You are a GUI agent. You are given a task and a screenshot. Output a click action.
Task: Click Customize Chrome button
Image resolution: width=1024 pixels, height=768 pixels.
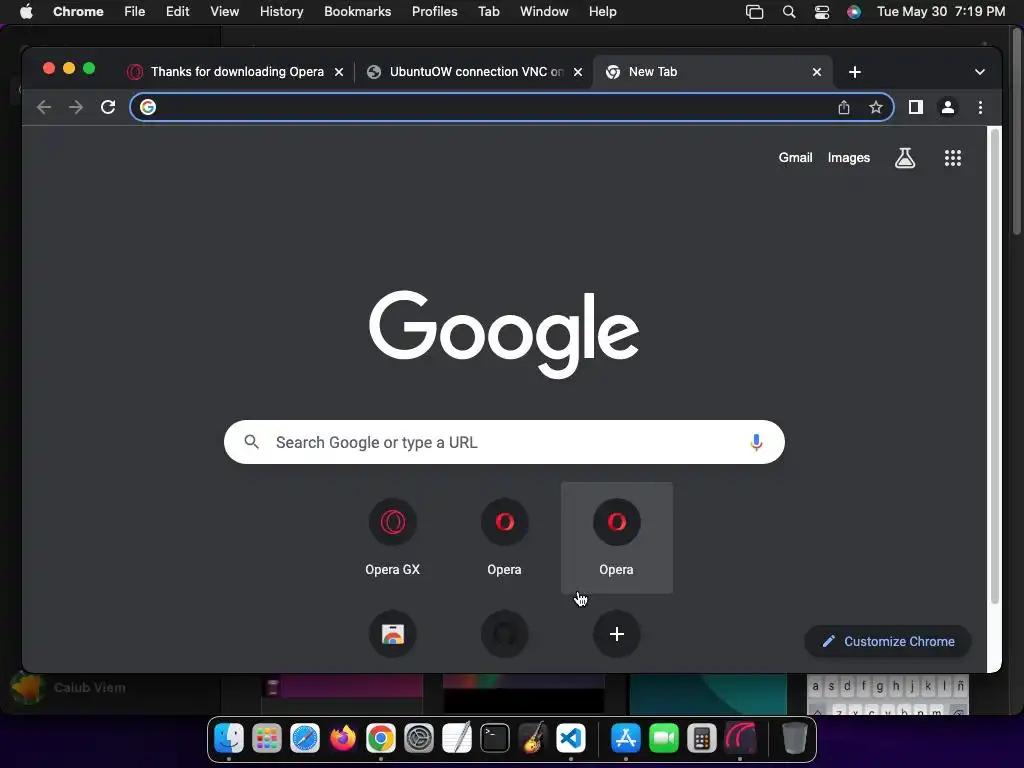click(888, 641)
